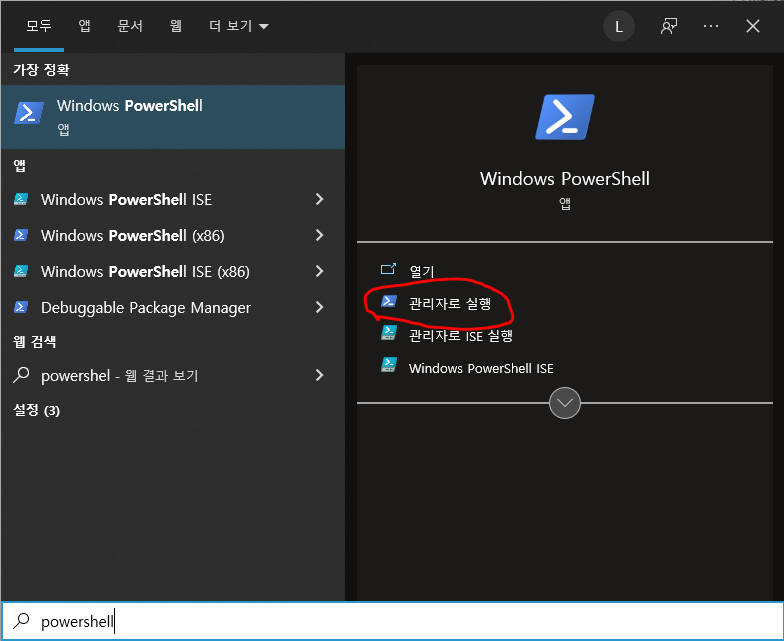784x641 pixels.
Task: Switch to the 모두 tab
Action: 39,26
